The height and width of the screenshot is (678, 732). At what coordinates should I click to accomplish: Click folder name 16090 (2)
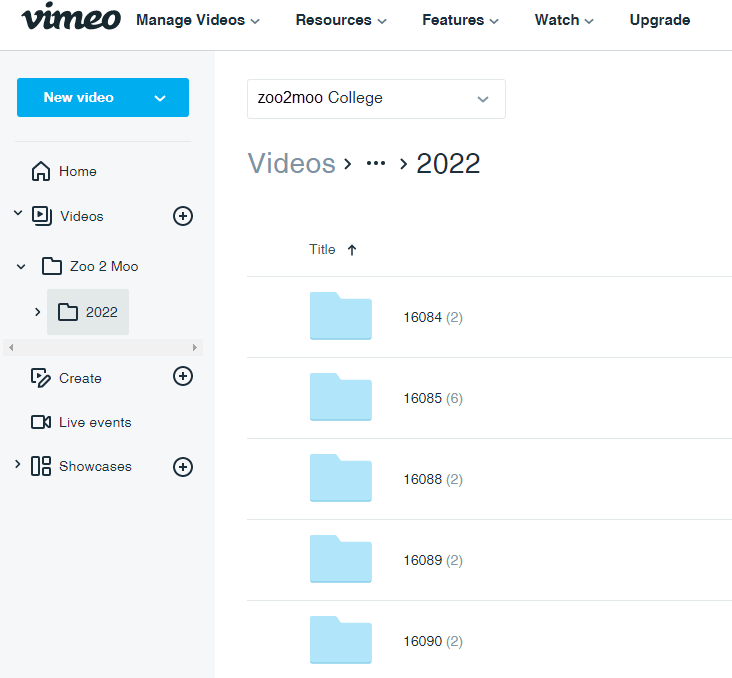(x=433, y=641)
